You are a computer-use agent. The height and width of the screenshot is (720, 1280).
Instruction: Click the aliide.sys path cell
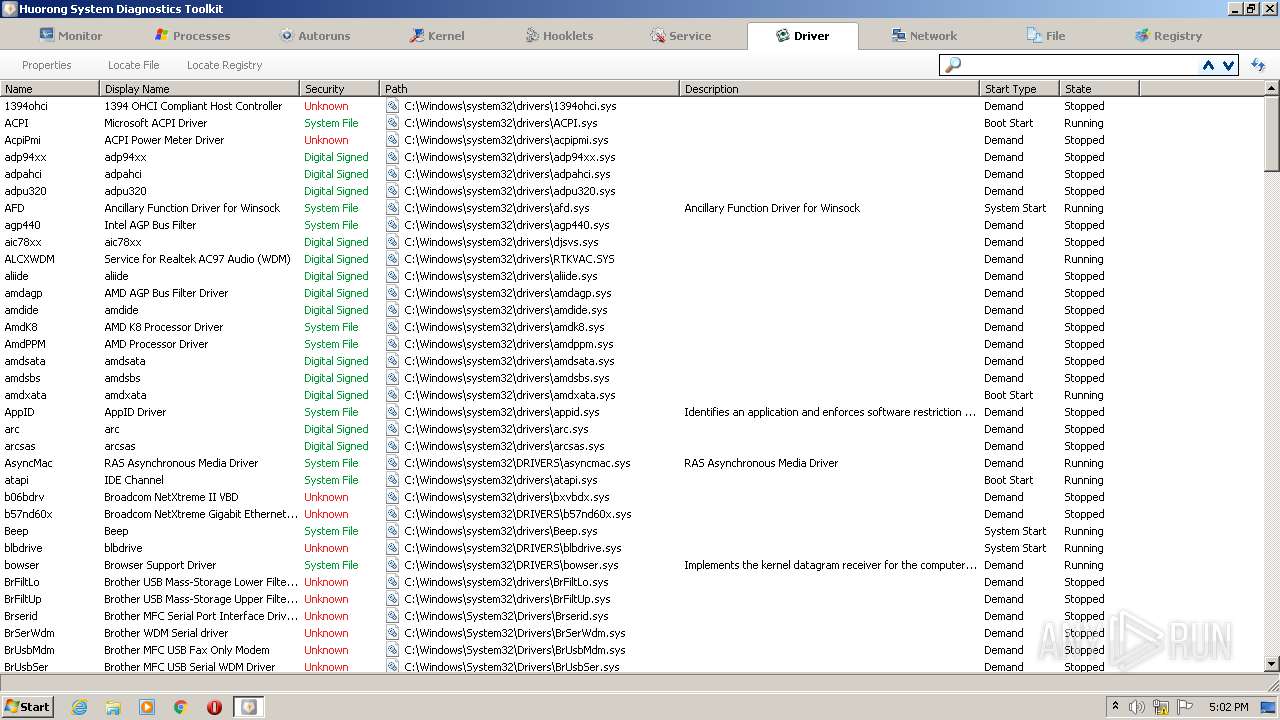point(530,276)
